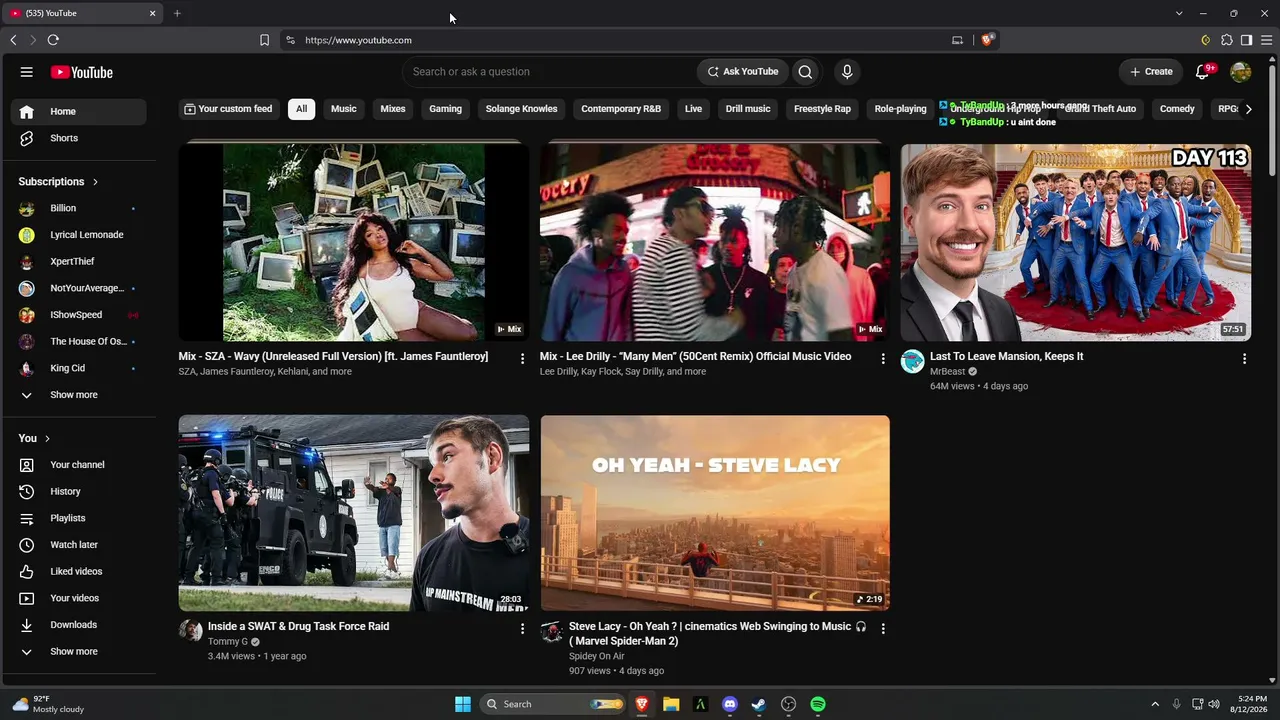
Task: Show next topic chips with the arrow
Action: pos(1248,109)
